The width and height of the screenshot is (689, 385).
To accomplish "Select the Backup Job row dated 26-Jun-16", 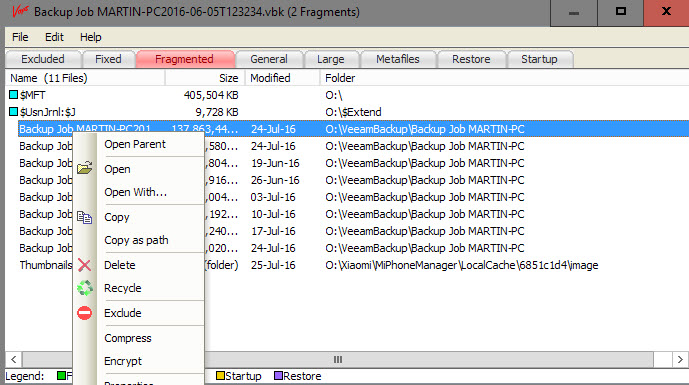I will (x=347, y=180).
